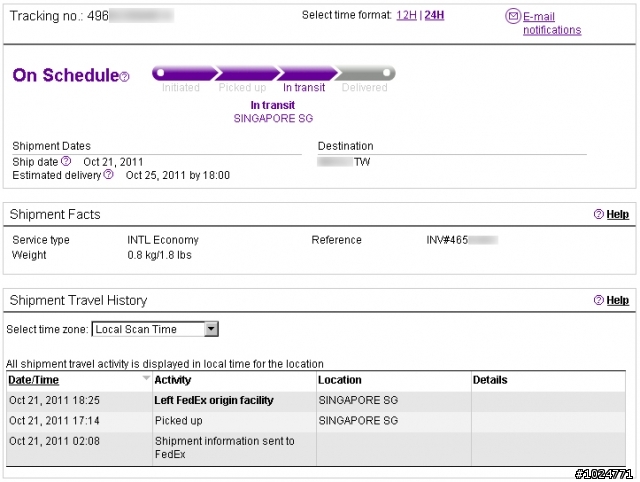Viewport: 640px width, 482px height.
Task: Click the E-mail notifications envelope icon
Action: [x=513, y=17]
